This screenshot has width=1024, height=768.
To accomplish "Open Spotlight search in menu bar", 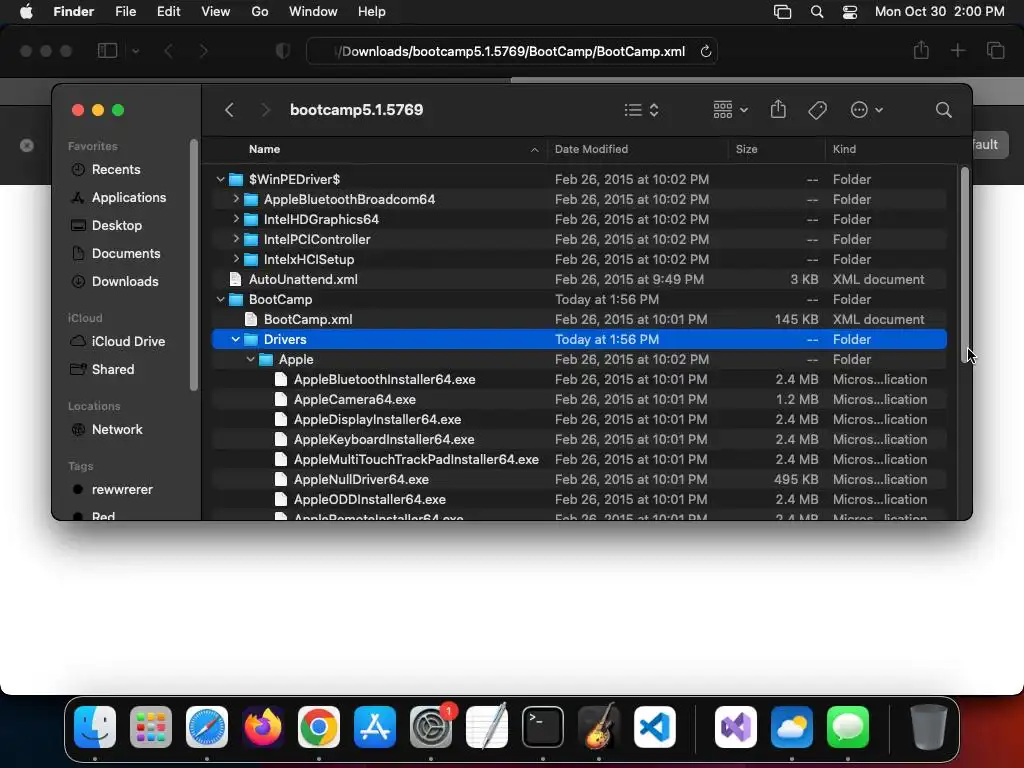I will pos(816,12).
